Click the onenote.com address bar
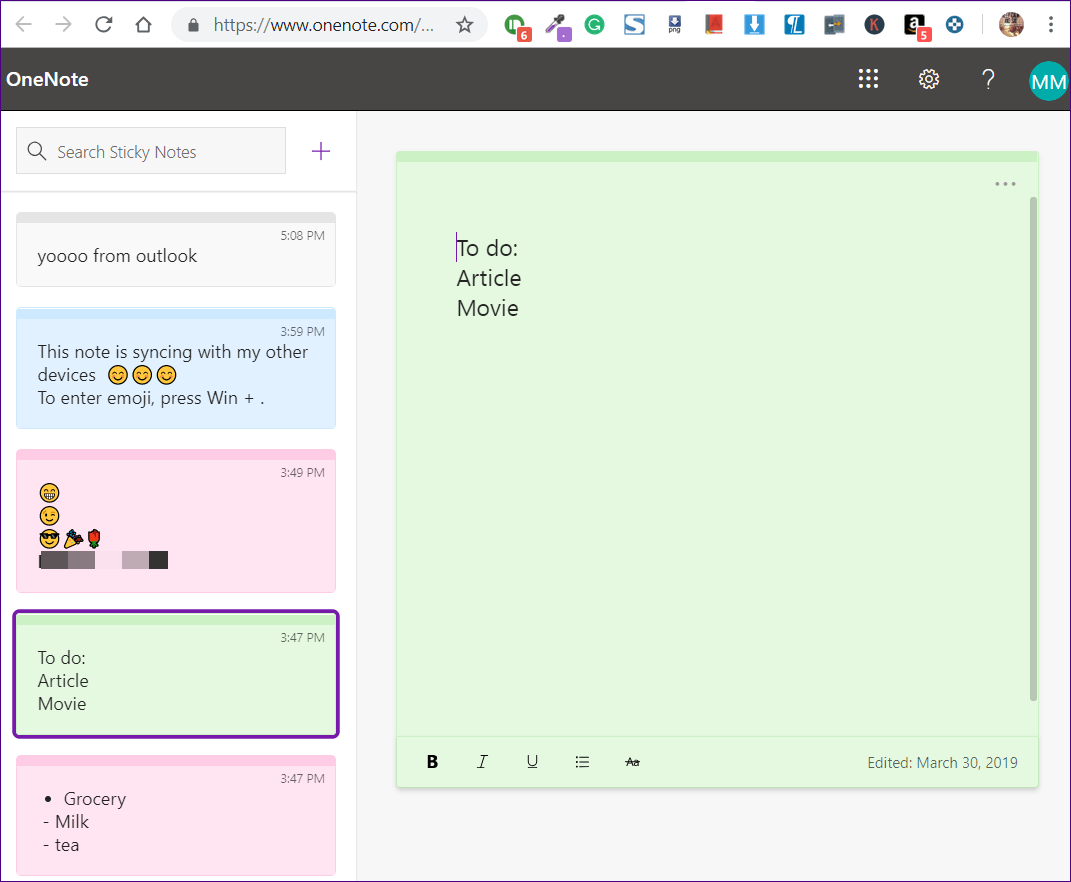The image size is (1071, 882). (323, 25)
